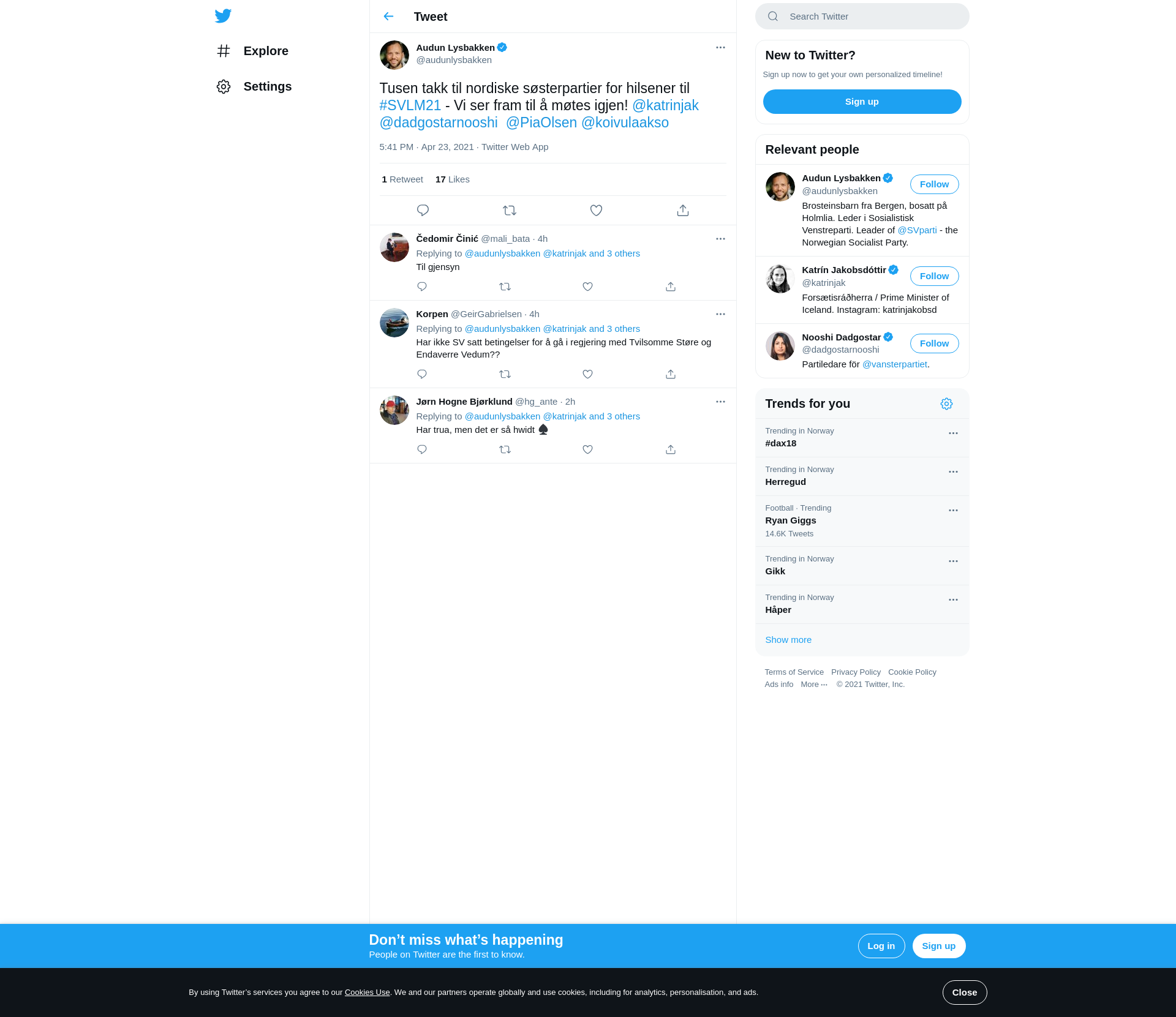
Task: Open the #SVLM21 hashtag link
Action: point(410,105)
